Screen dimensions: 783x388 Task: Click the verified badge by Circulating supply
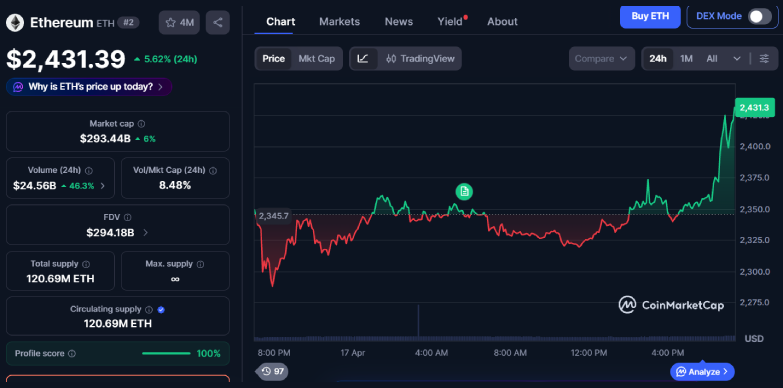161,310
